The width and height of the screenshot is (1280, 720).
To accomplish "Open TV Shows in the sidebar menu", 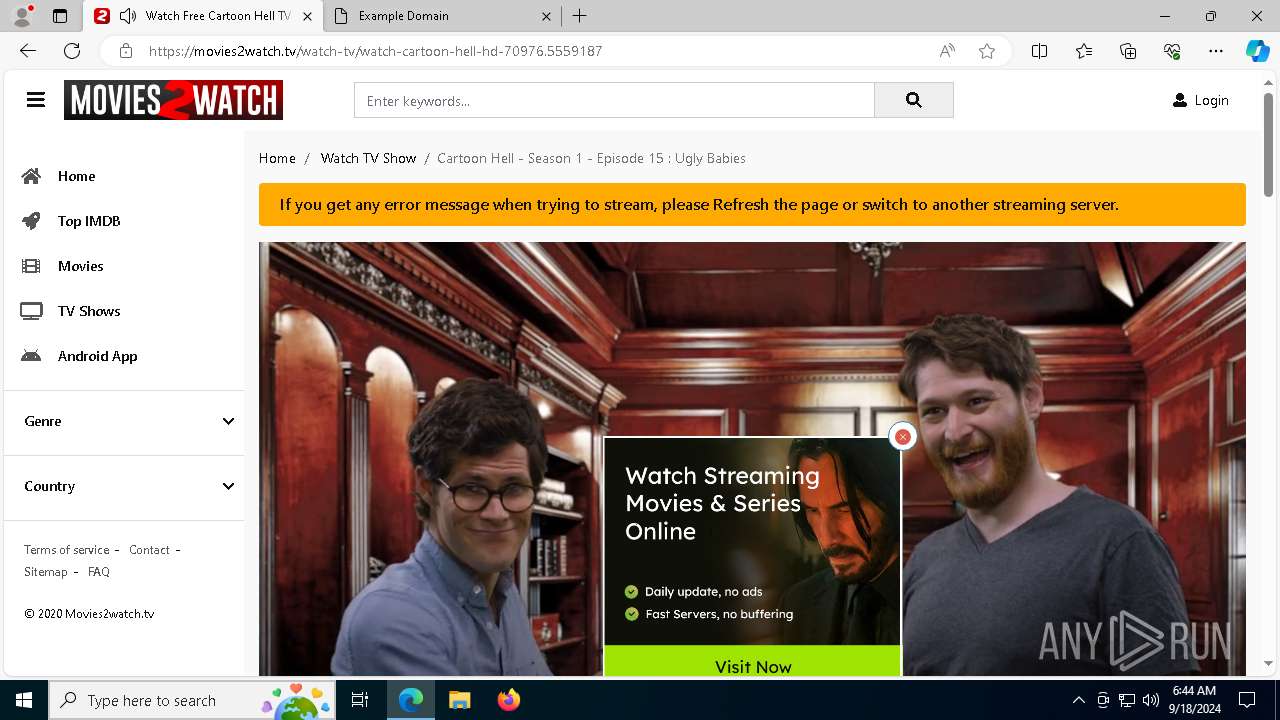I will tap(89, 311).
